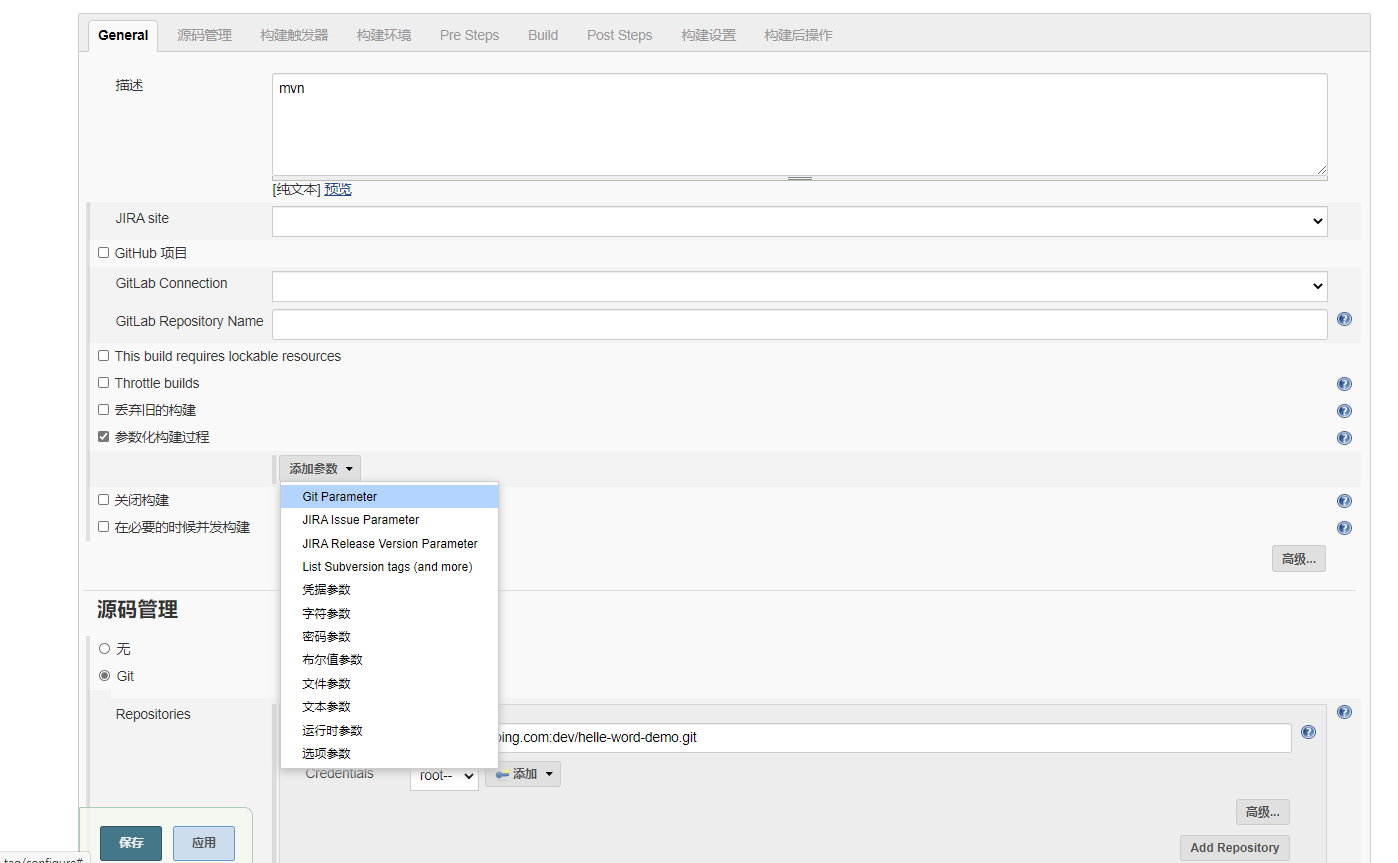Enable Throttle builds checkbox

click(x=103, y=382)
